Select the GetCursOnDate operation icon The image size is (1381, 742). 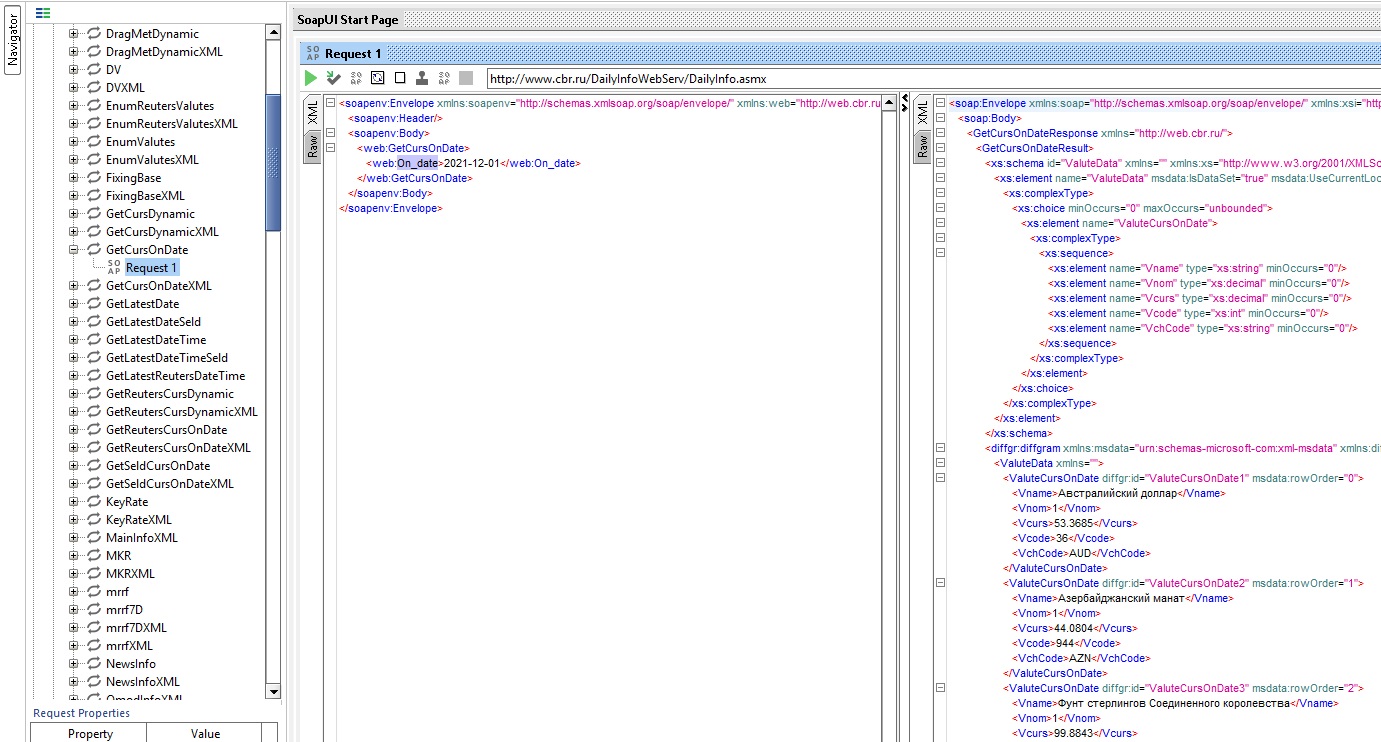point(95,250)
